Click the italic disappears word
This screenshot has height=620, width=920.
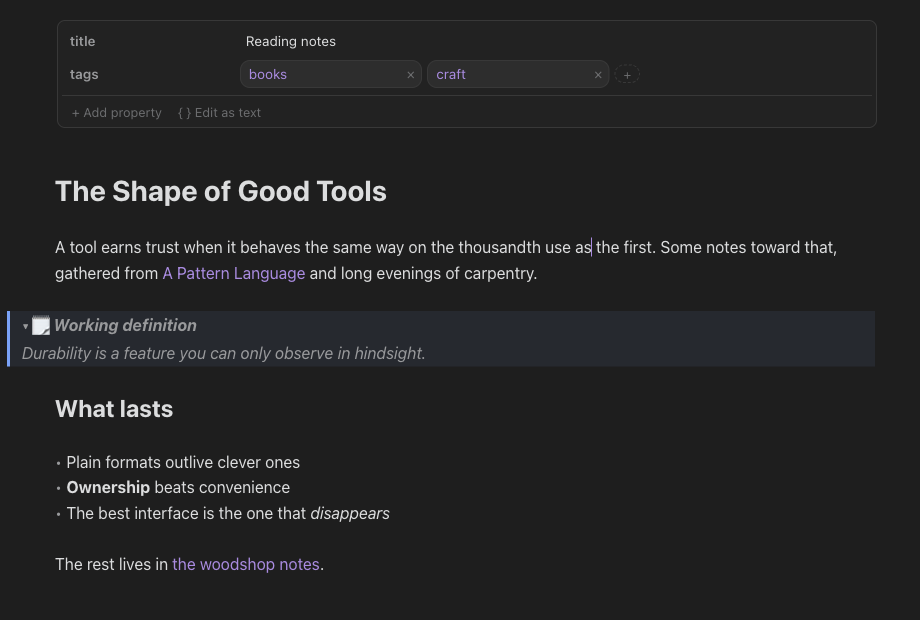350,513
